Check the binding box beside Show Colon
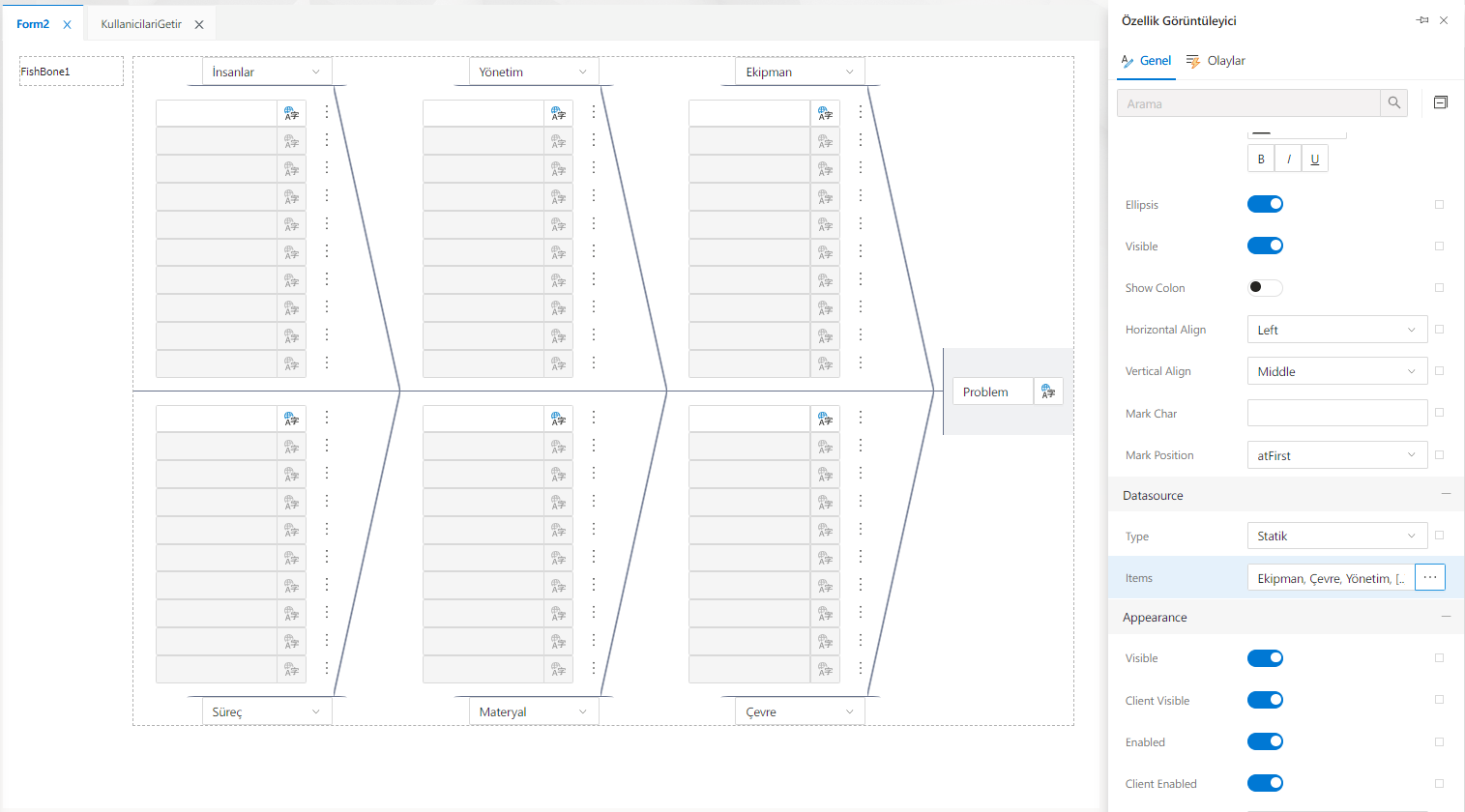 [1439, 287]
